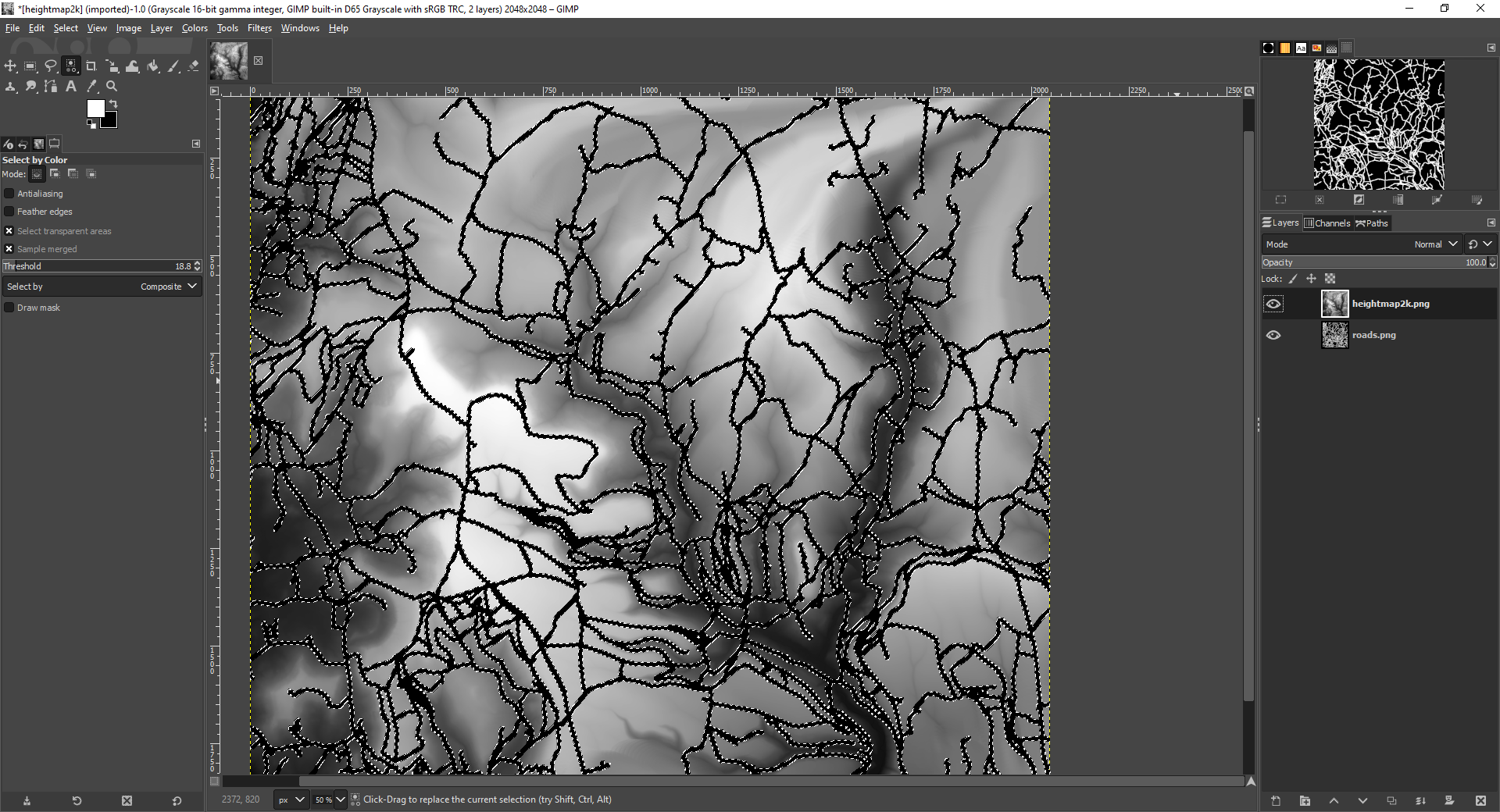Image resolution: width=1500 pixels, height=812 pixels.
Task: Select the Rectangle Select tool
Action: tap(30, 66)
